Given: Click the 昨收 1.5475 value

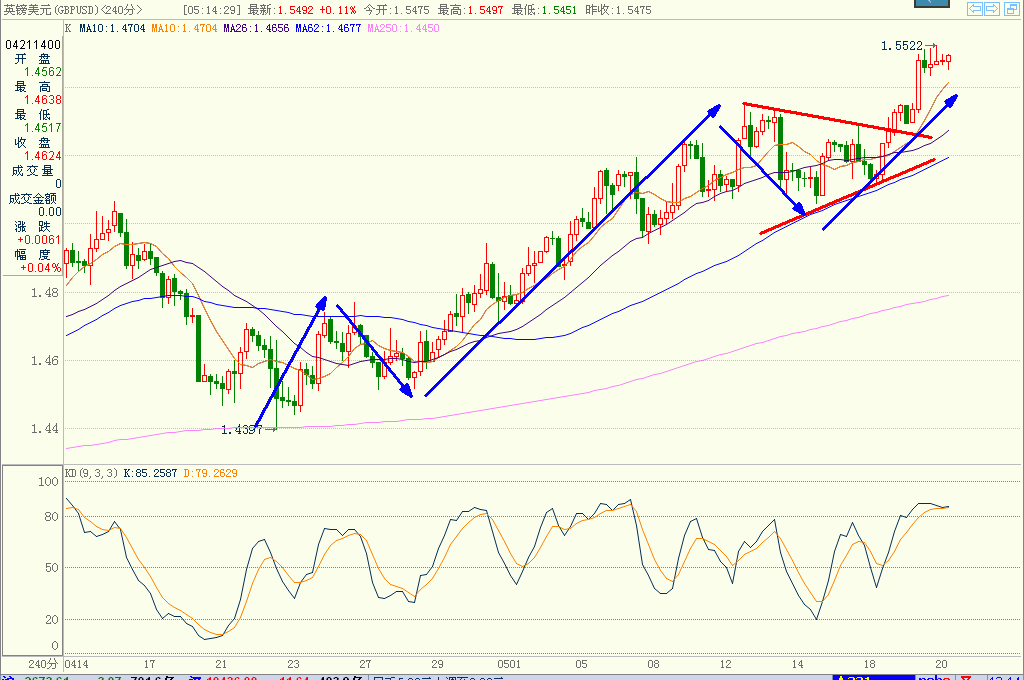Looking at the screenshot, I should tap(633, 10).
